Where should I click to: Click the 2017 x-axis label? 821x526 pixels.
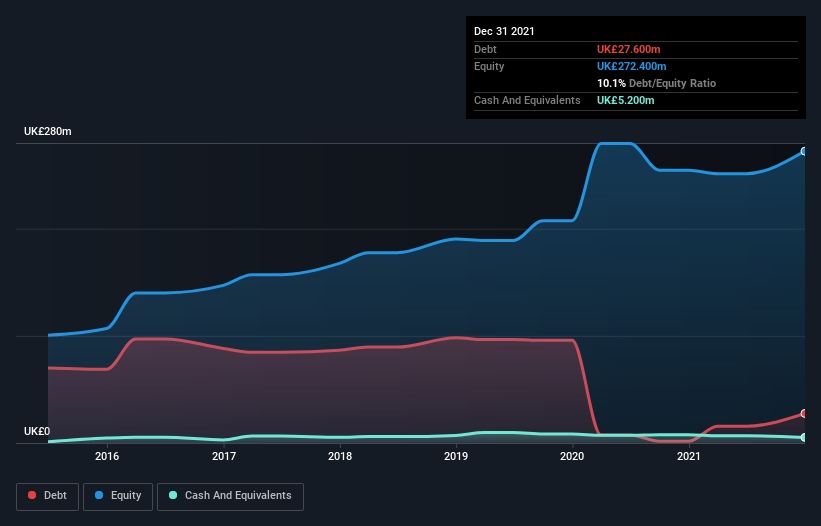point(224,456)
